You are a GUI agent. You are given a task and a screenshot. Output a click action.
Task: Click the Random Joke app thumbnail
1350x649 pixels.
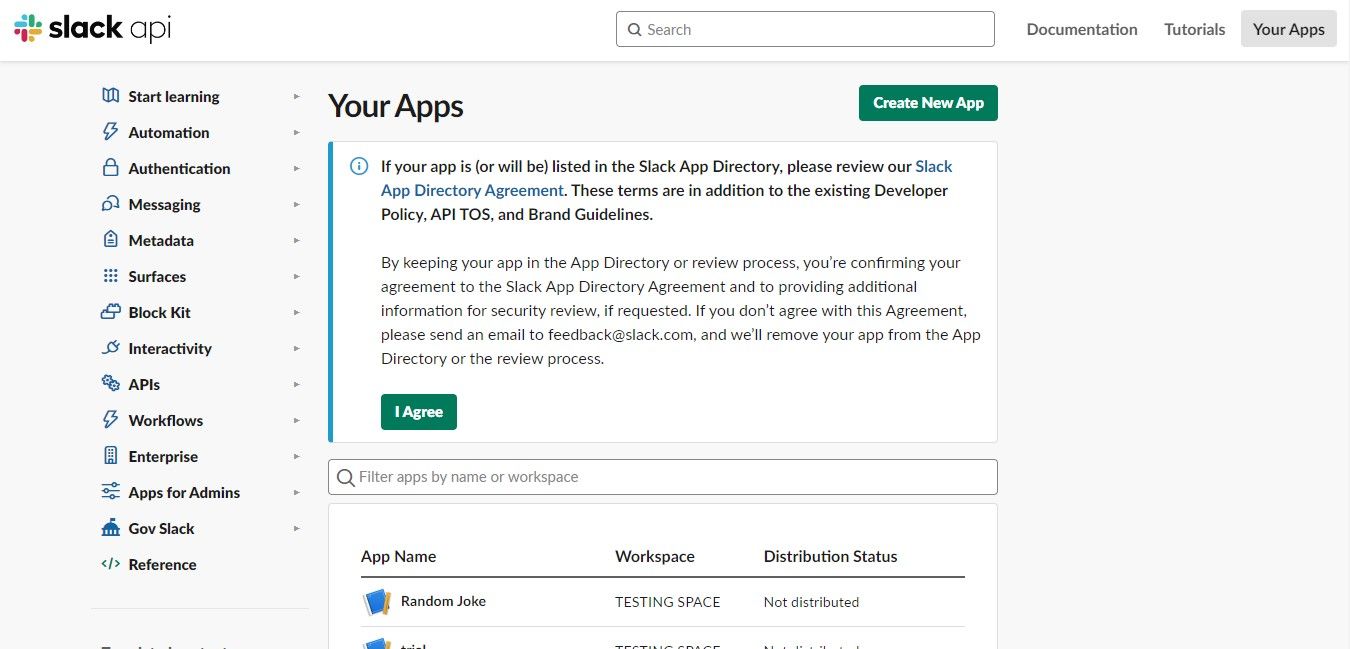pyautogui.click(x=377, y=601)
